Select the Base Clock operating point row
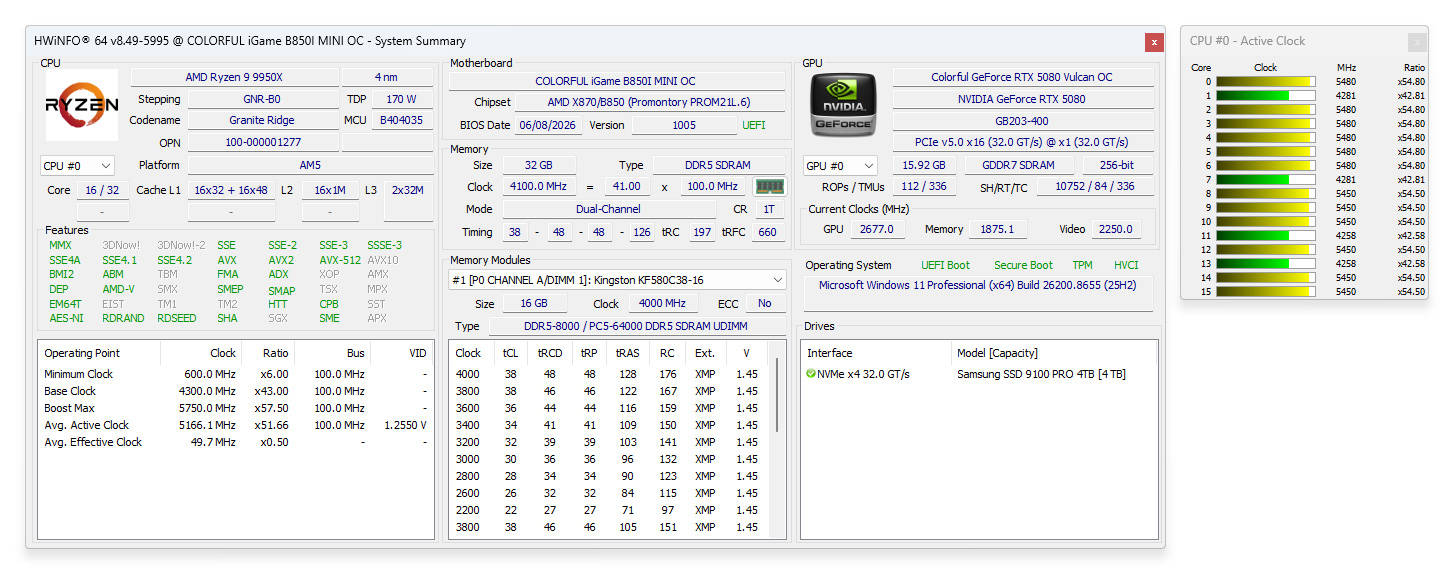 (235, 391)
